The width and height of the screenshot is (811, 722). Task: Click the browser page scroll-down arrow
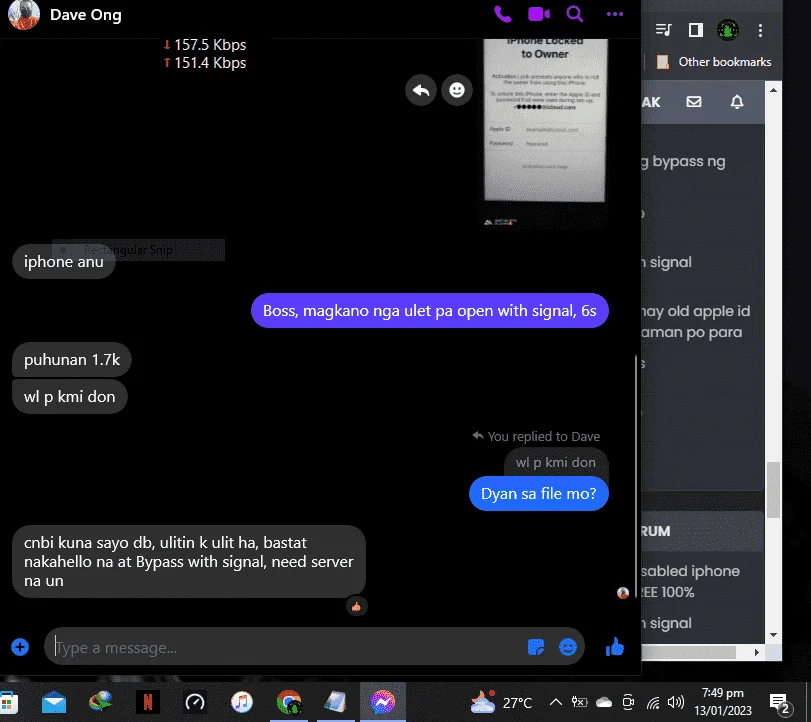pos(773,635)
